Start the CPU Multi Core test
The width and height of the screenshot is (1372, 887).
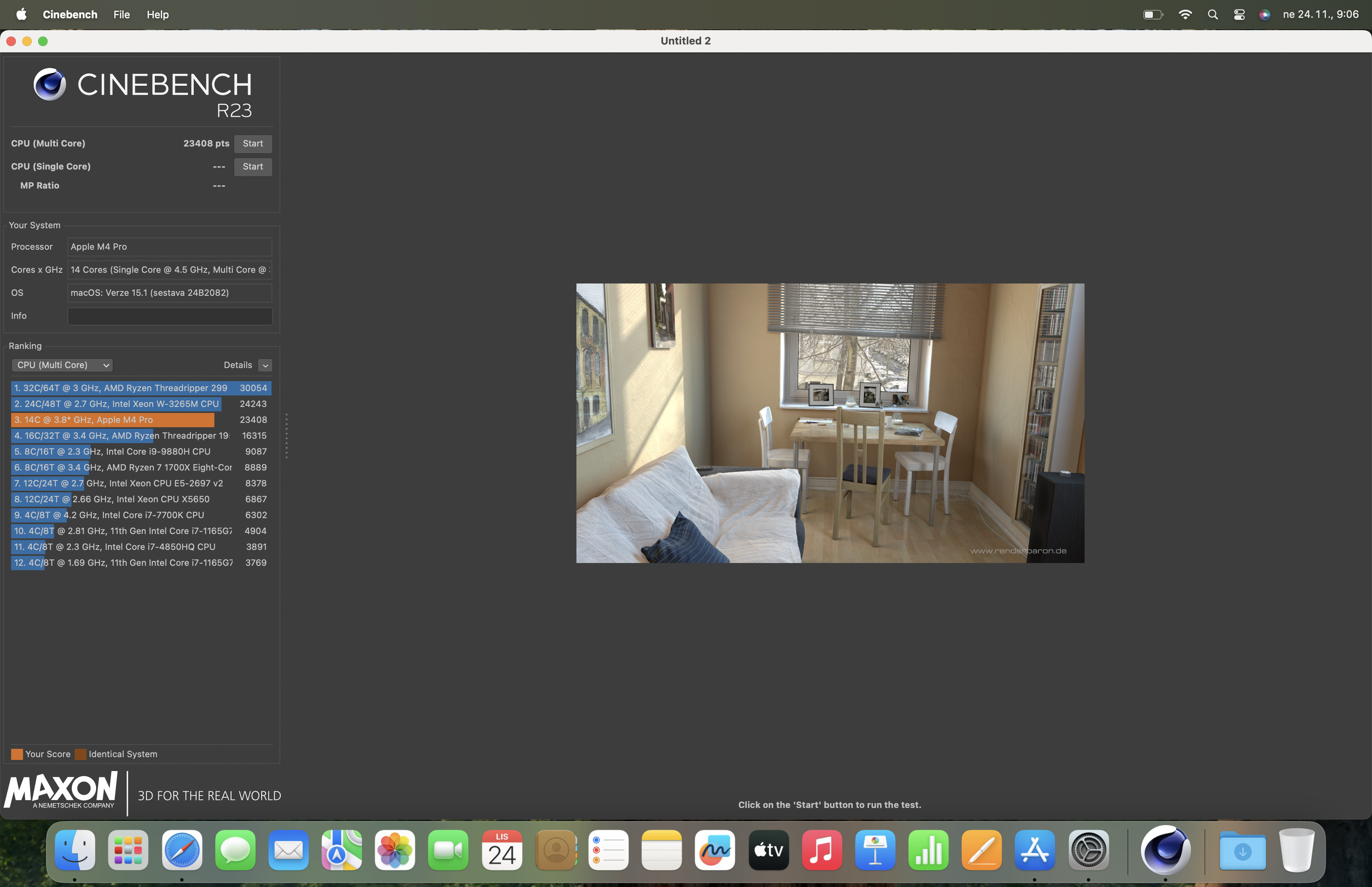pyautogui.click(x=253, y=143)
